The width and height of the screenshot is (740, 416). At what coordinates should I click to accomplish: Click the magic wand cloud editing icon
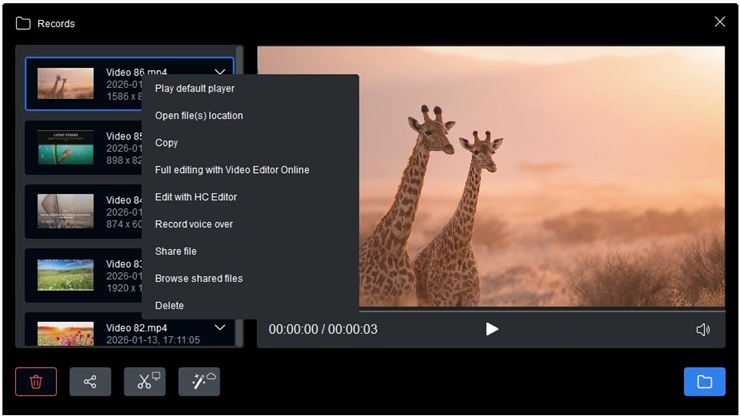point(199,382)
